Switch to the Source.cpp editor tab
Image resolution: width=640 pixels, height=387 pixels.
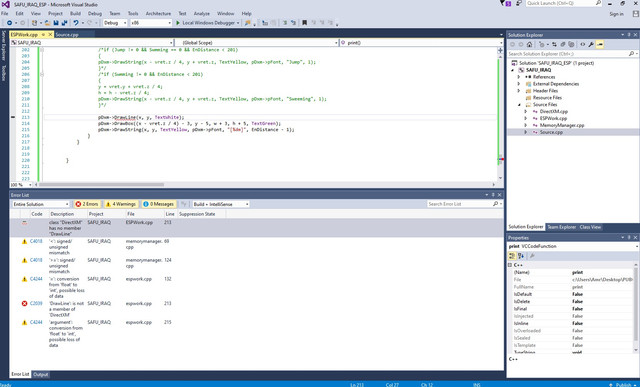67,35
